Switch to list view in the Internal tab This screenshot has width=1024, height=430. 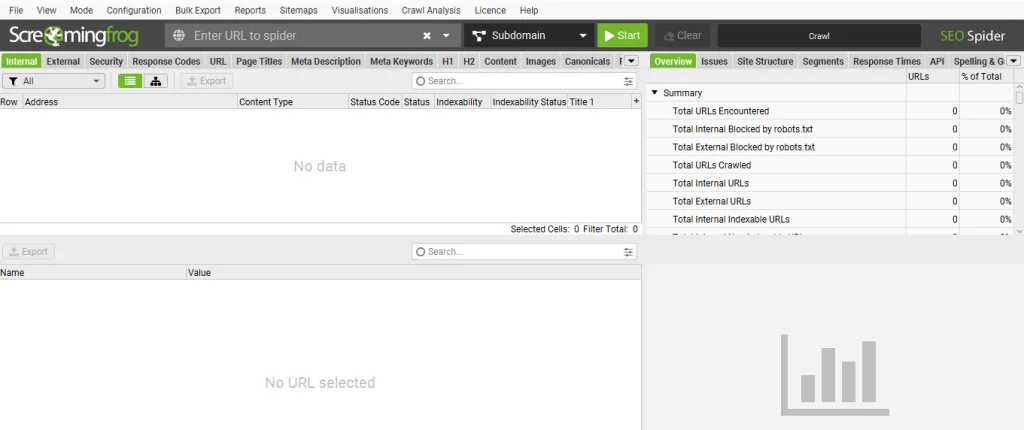coord(130,81)
